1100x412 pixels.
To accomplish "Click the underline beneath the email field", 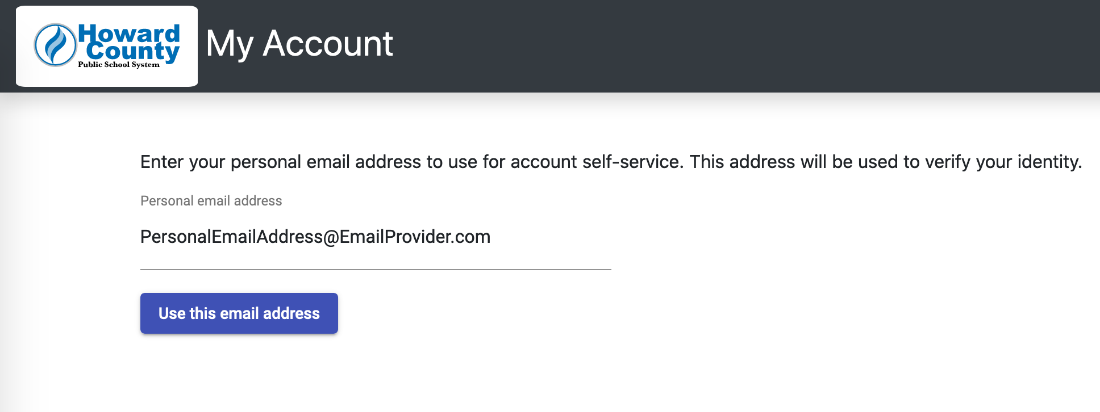I will click(x=375, y=269).
